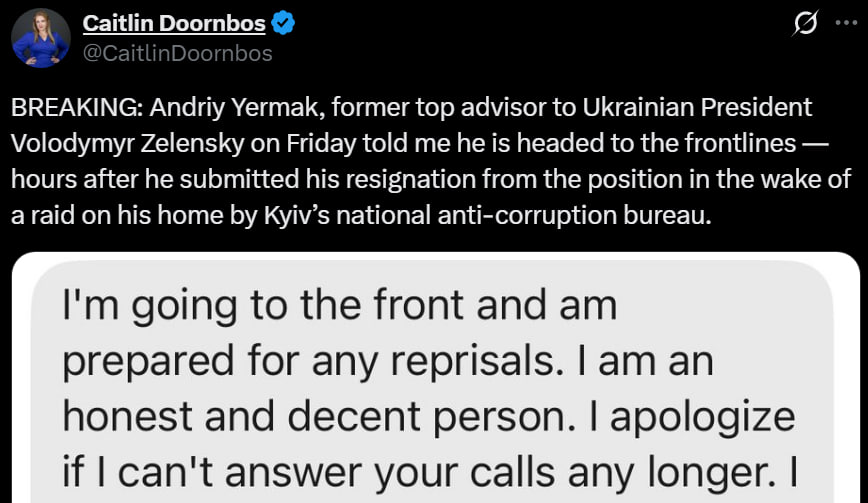Open the @CaitlinDoornbos handle link
The width and height of the screenshot is (868, 503).
click(x=177, y=54)
